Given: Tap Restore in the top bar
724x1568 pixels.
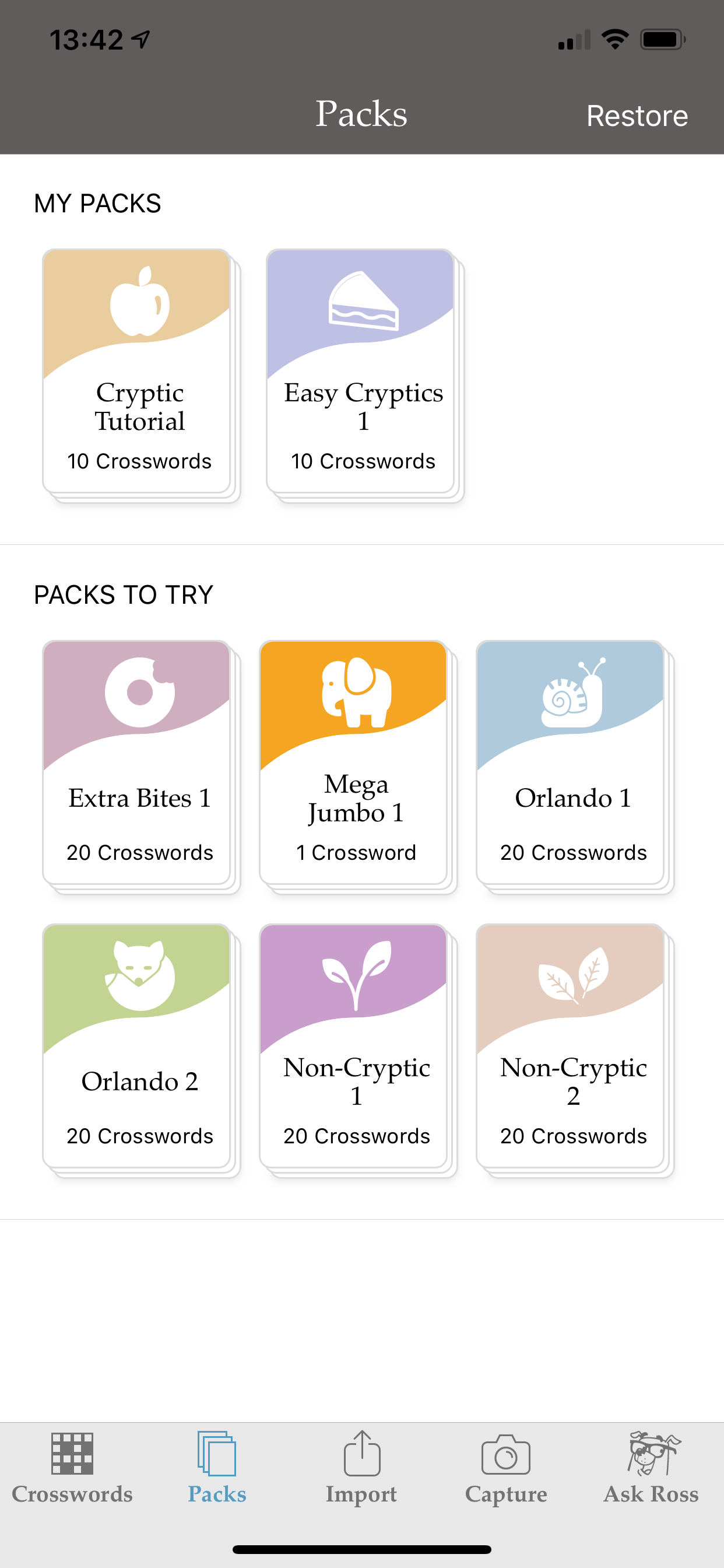Looking at the screenshot, I should click(637, 115).
